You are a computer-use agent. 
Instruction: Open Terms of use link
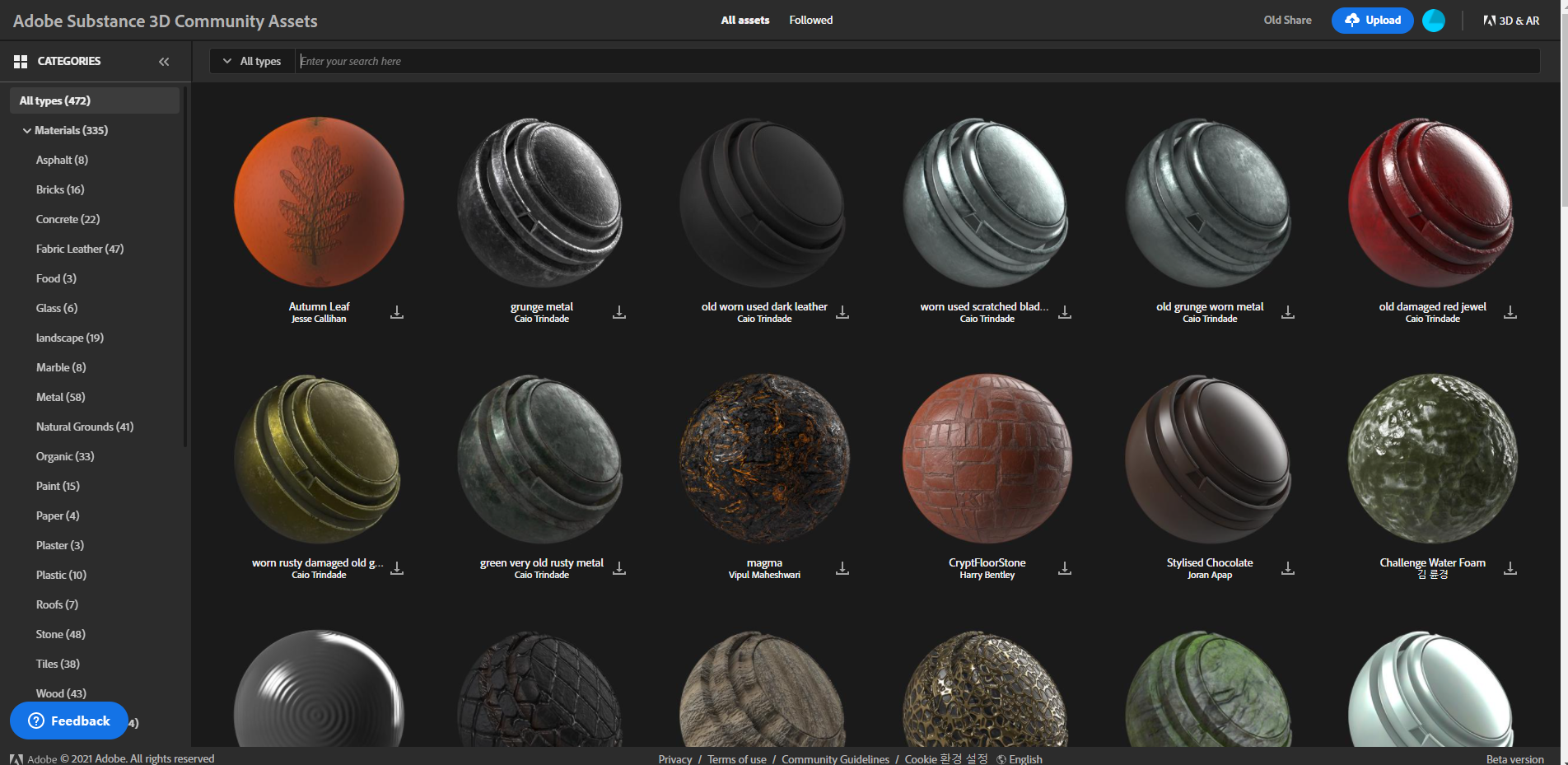click(737, 759)
